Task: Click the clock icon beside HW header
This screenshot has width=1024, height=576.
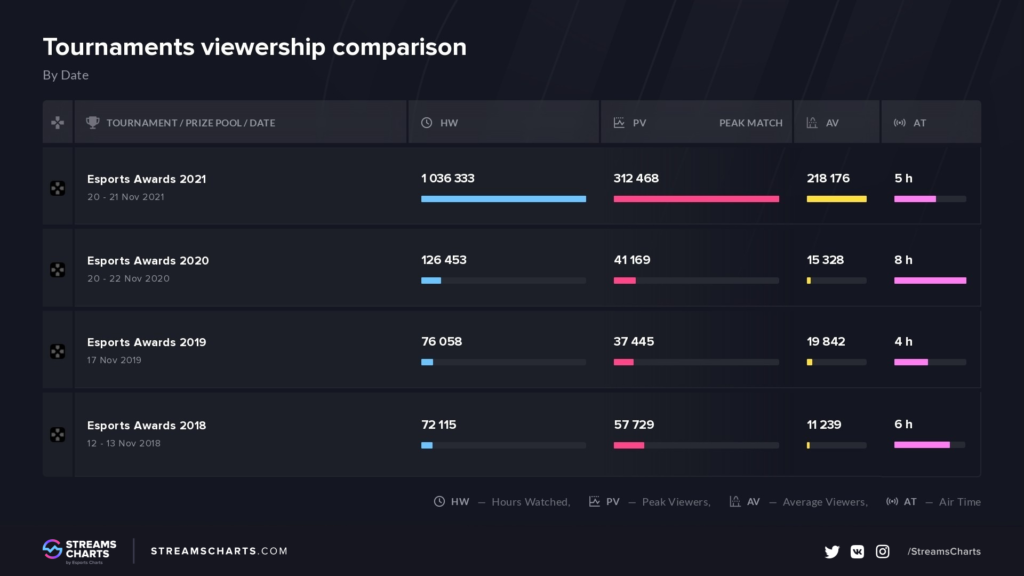Action: pos(427,123)
